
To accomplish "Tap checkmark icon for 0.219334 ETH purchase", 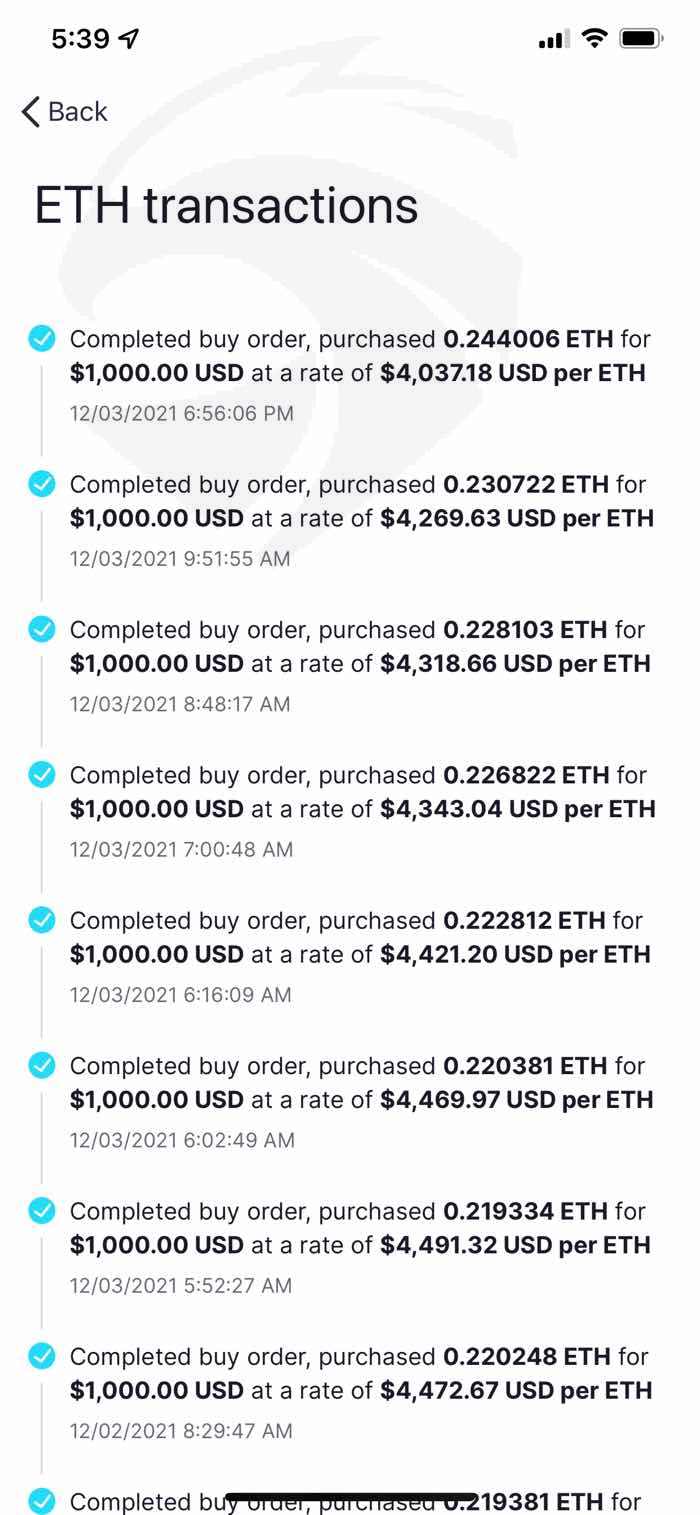I will [x=42, y=1211].
